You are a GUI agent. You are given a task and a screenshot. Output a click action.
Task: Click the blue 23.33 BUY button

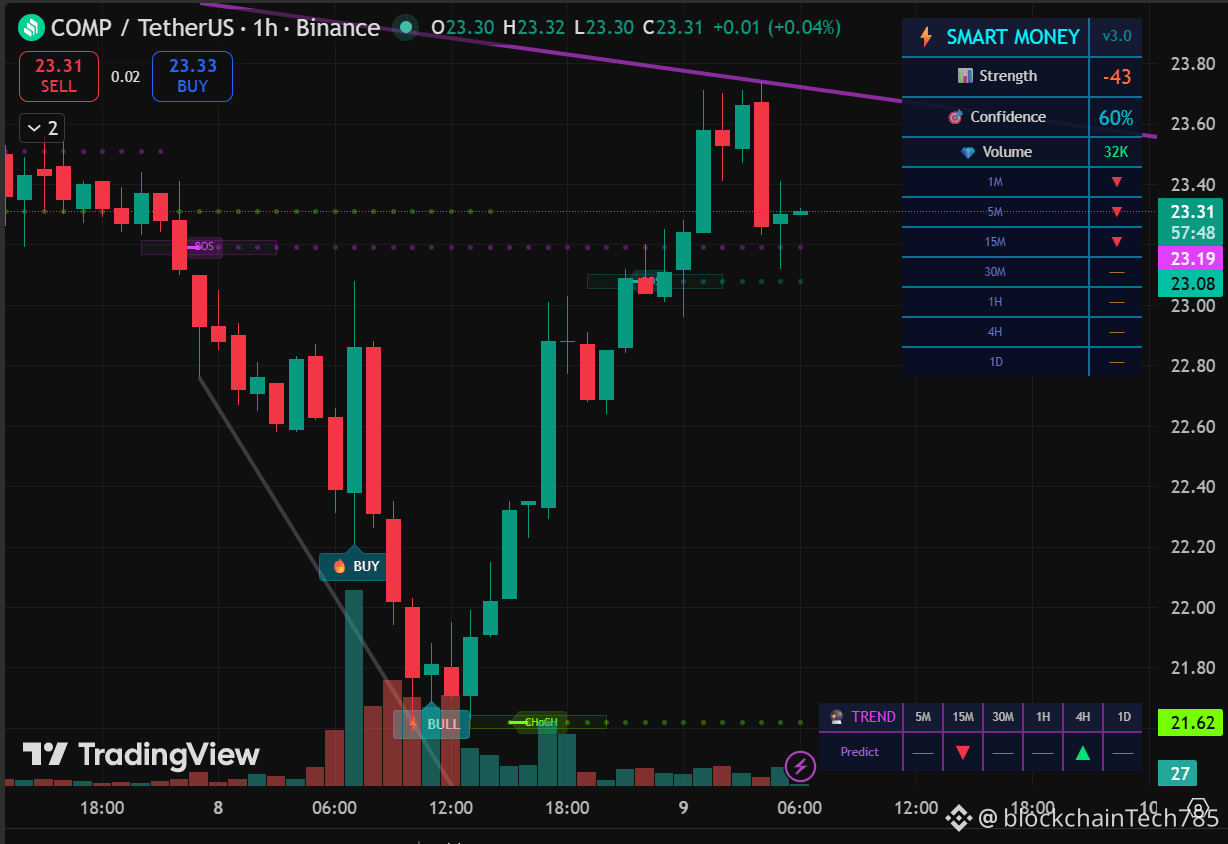pyautogui.click(x=192, y=76)
